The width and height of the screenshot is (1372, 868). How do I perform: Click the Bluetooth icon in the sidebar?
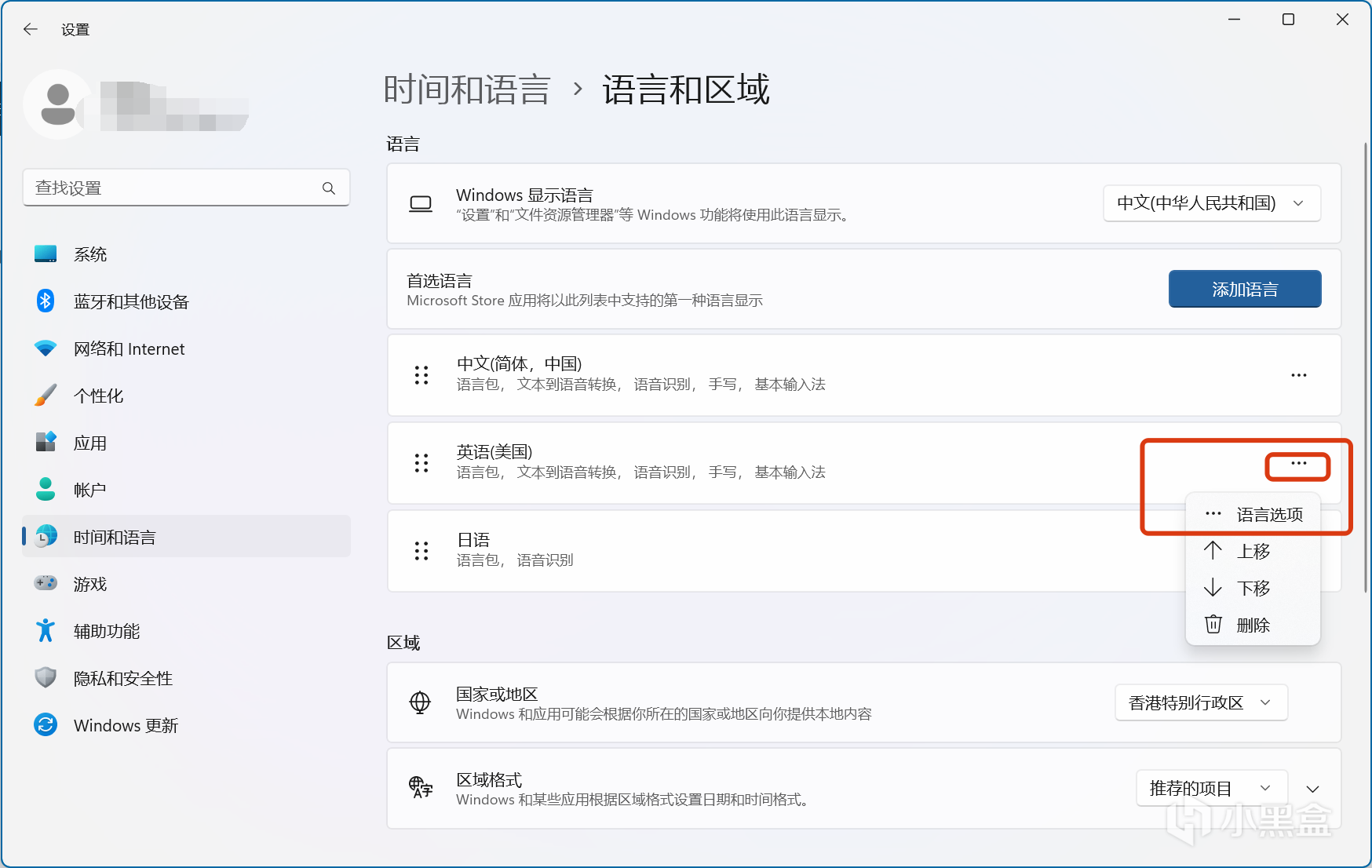tap(46, 301)
